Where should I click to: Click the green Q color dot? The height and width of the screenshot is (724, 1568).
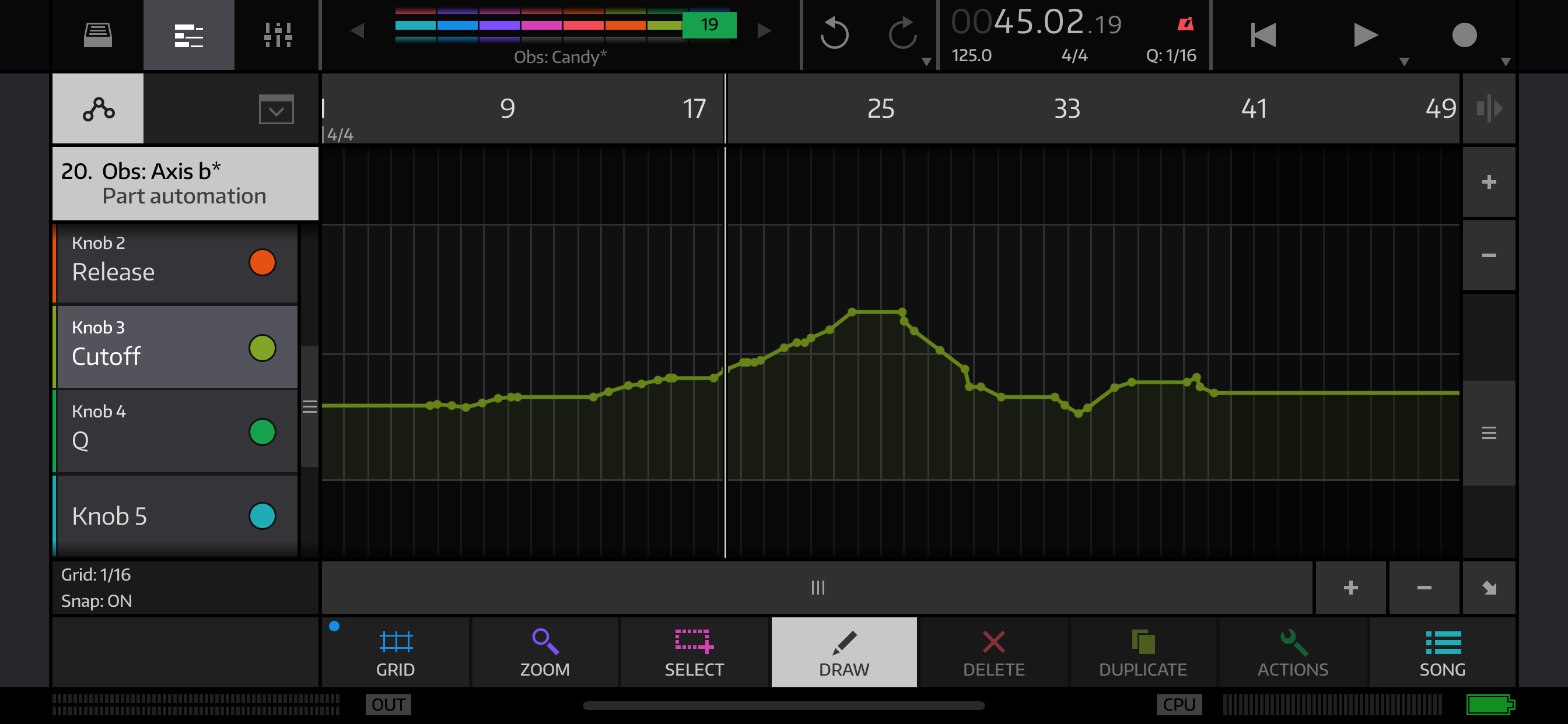pyautogui.click(x=262, y=432)
